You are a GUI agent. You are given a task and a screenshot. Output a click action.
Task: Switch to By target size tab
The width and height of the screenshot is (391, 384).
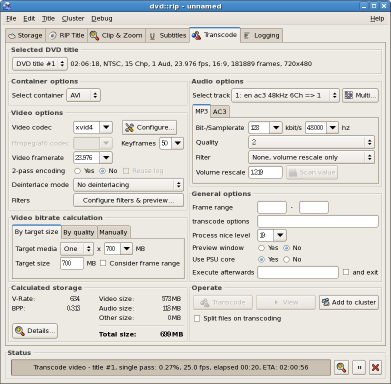[36, 232]
